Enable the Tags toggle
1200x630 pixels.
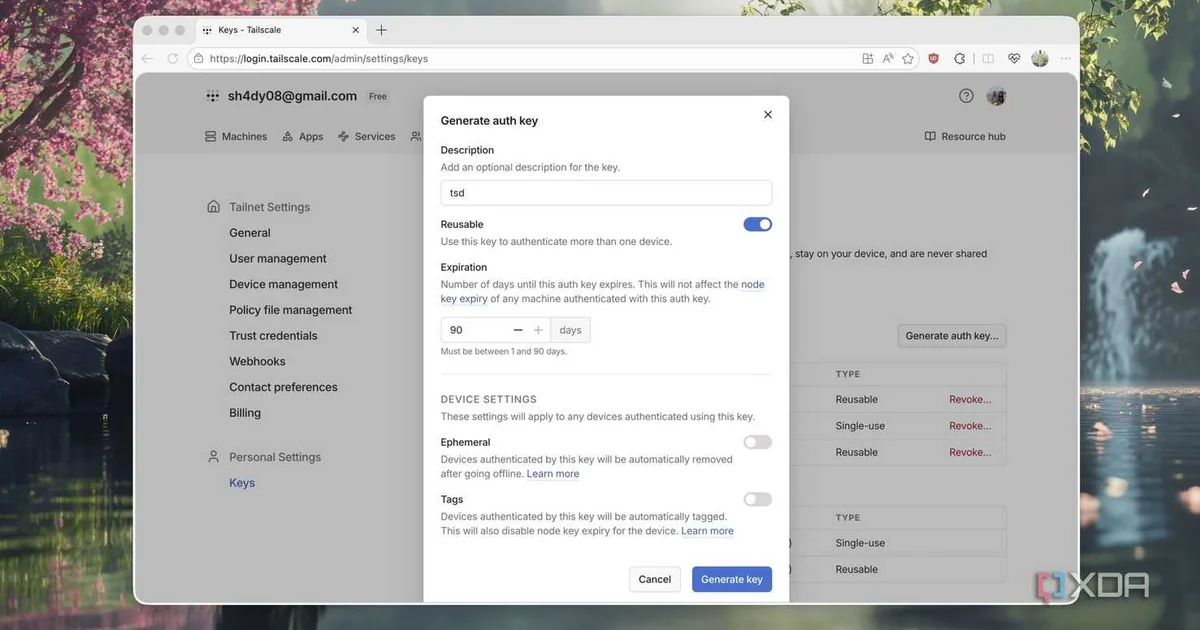point(757,499)
